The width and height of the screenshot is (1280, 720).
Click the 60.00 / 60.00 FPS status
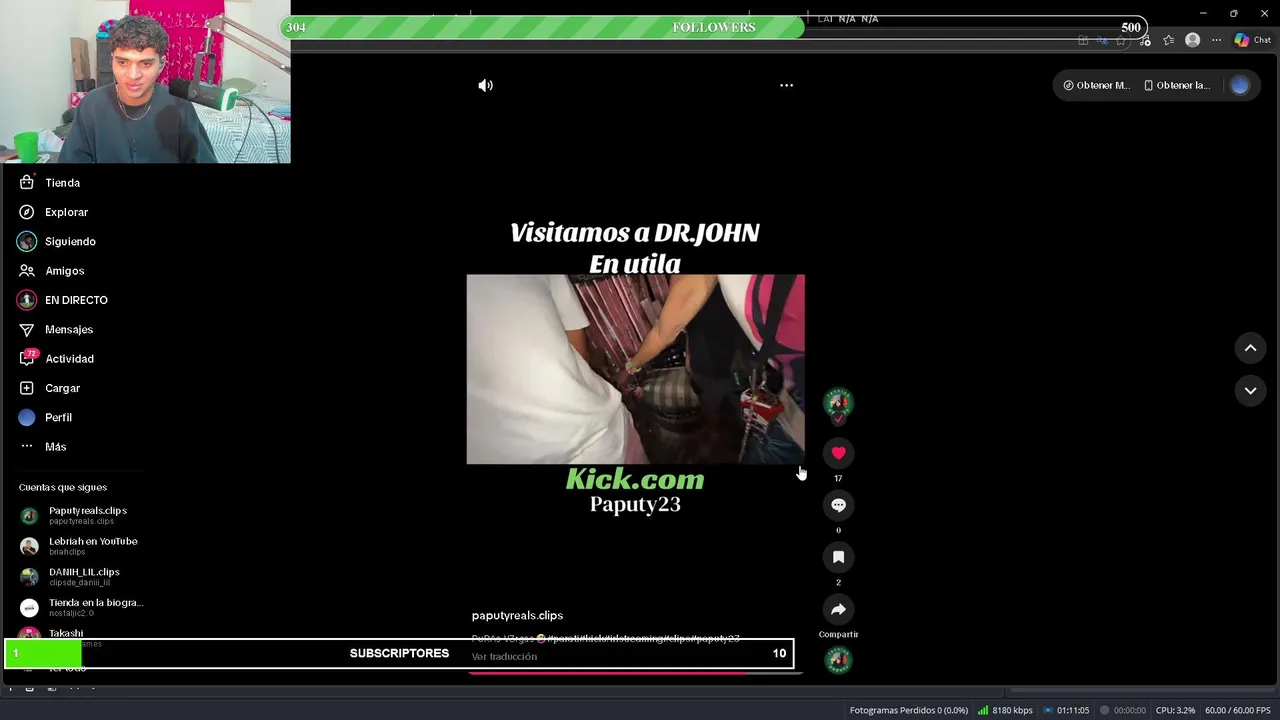coord(1237,710)
